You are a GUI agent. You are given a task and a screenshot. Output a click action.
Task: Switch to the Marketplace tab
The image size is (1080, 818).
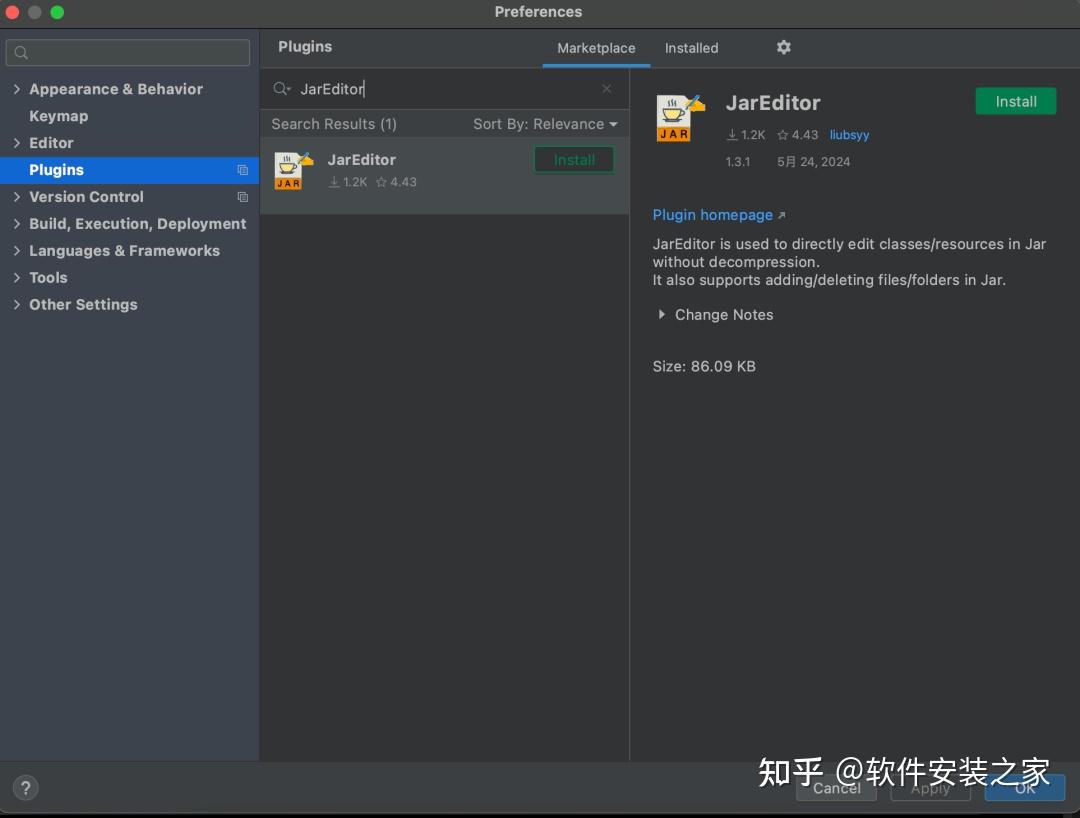pyautogui.click(x=596, y=48)
